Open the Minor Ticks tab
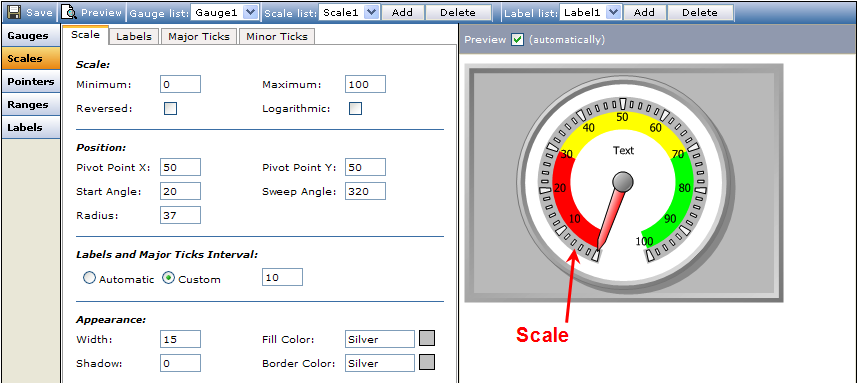Viewport: 858px width, 383px height. pos(277,37)
